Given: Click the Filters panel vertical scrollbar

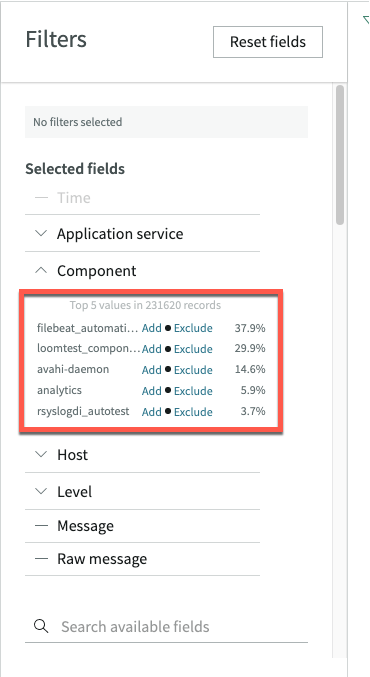Looking at the screenshot, I should point(340,155).
